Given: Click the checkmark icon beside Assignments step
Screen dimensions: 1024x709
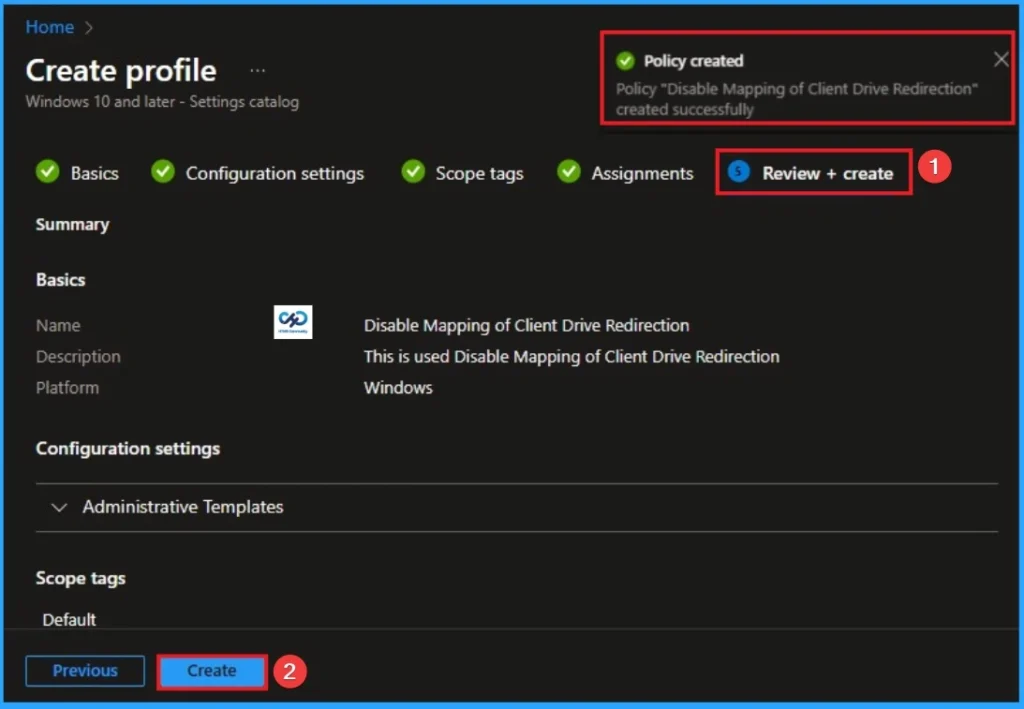Looking at the screenshot, I should tap(569, 172).
